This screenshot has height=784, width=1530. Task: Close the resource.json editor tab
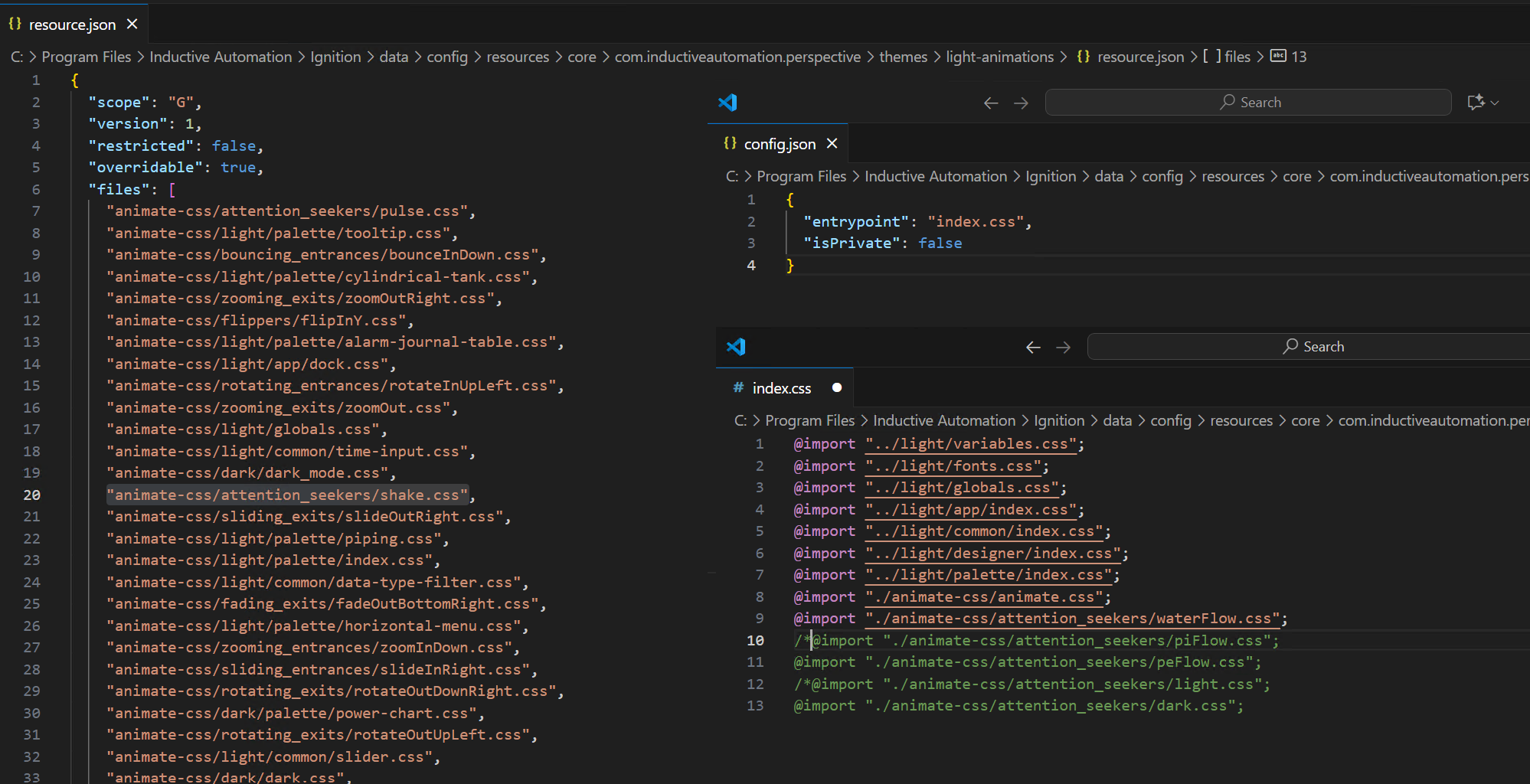pyautogui.click(x=132, y=24)
